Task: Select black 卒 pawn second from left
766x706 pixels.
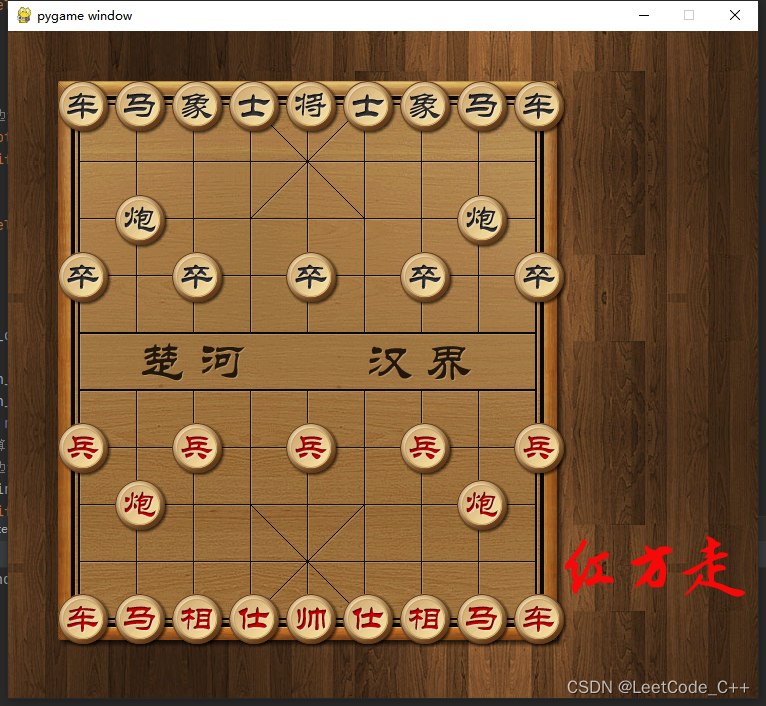Action: [197, 277]
